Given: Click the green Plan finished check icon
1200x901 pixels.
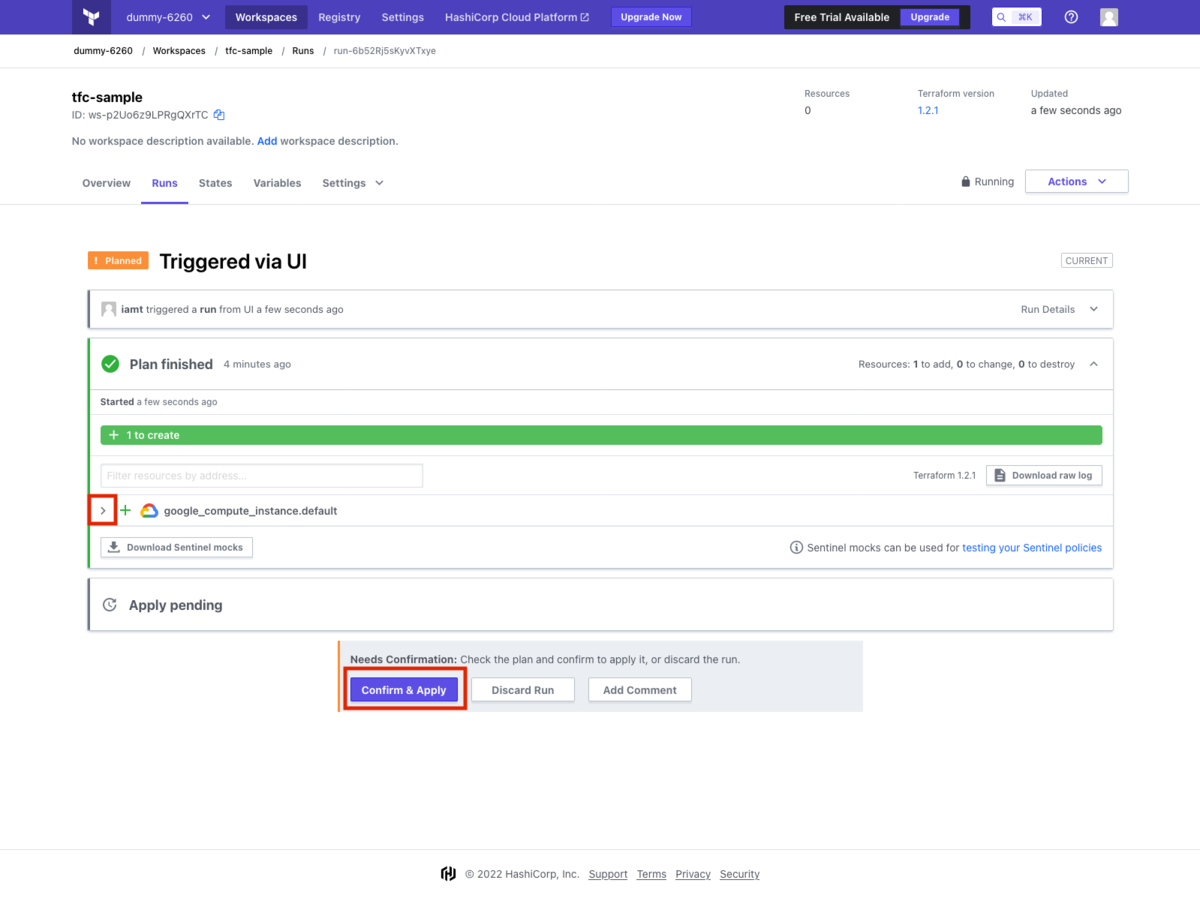Looking at the screenshot, I should coord(110,364).
